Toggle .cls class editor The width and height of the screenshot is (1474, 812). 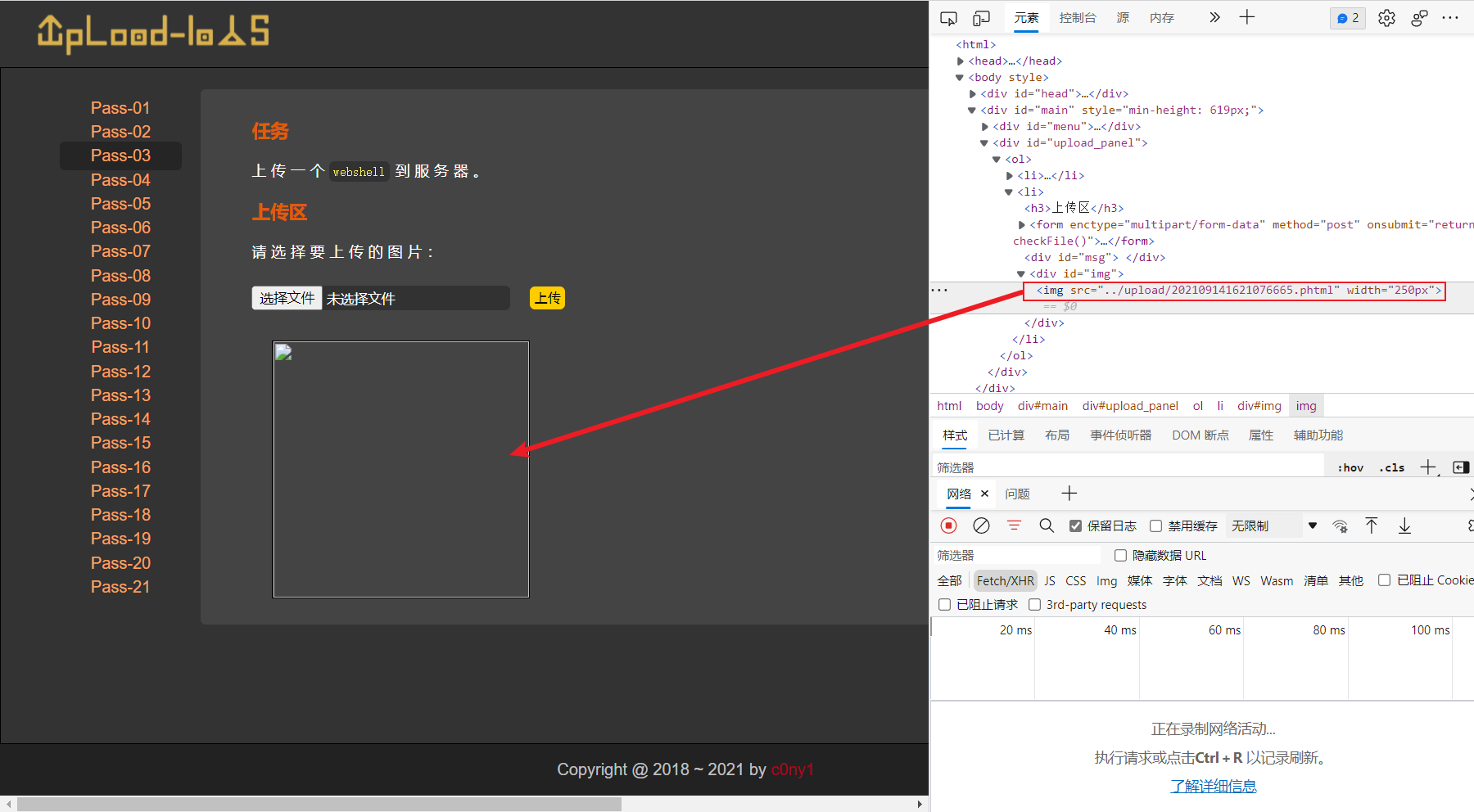point(1392,467)
